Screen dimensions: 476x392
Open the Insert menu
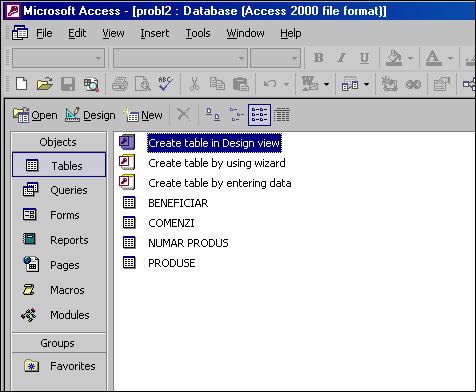[154, 33]
